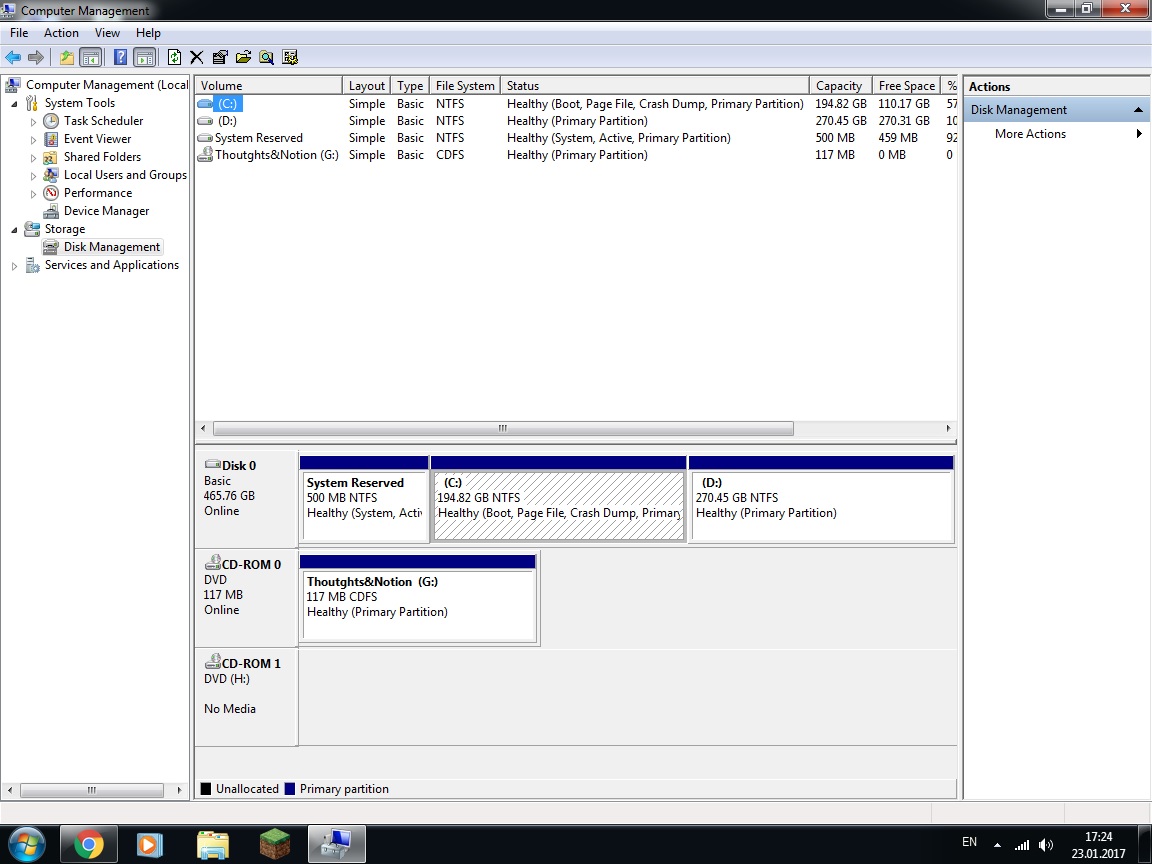Click the Refresh toolbar icon
This screenshot has width=1152, height=864.
tap(175, 57)
